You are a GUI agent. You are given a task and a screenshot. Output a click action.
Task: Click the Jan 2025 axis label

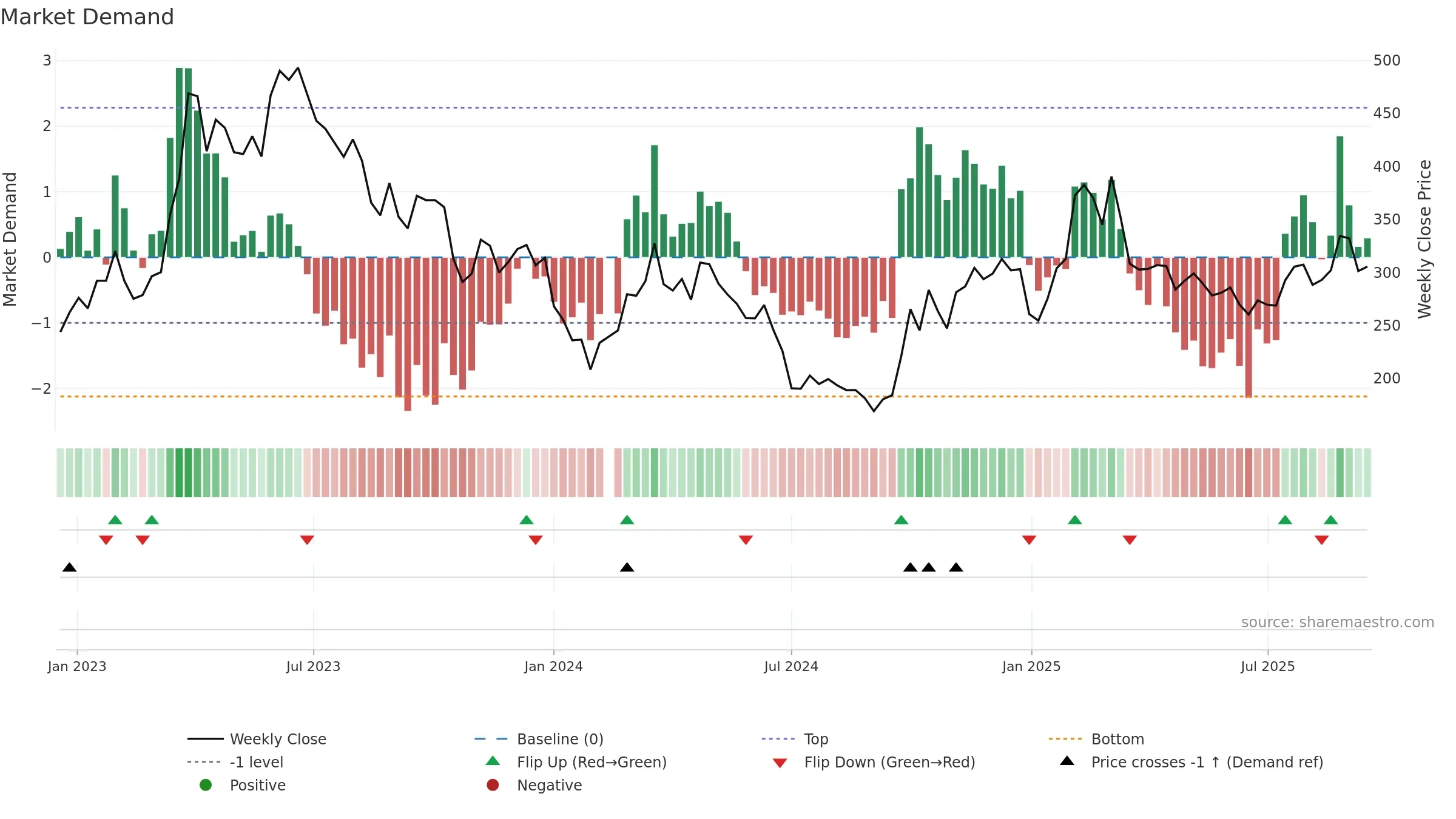click(1031, 667)
